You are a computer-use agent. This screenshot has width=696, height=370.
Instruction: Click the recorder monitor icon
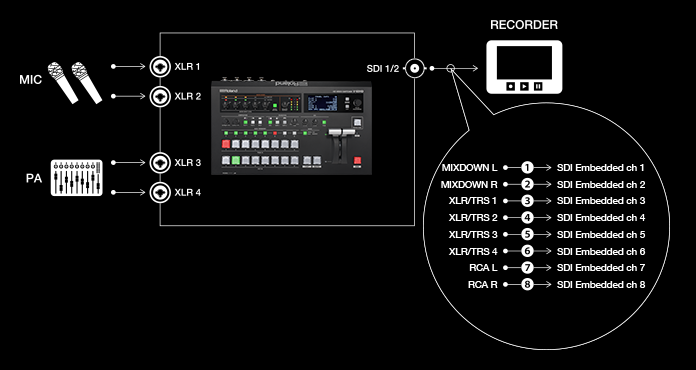524,67
